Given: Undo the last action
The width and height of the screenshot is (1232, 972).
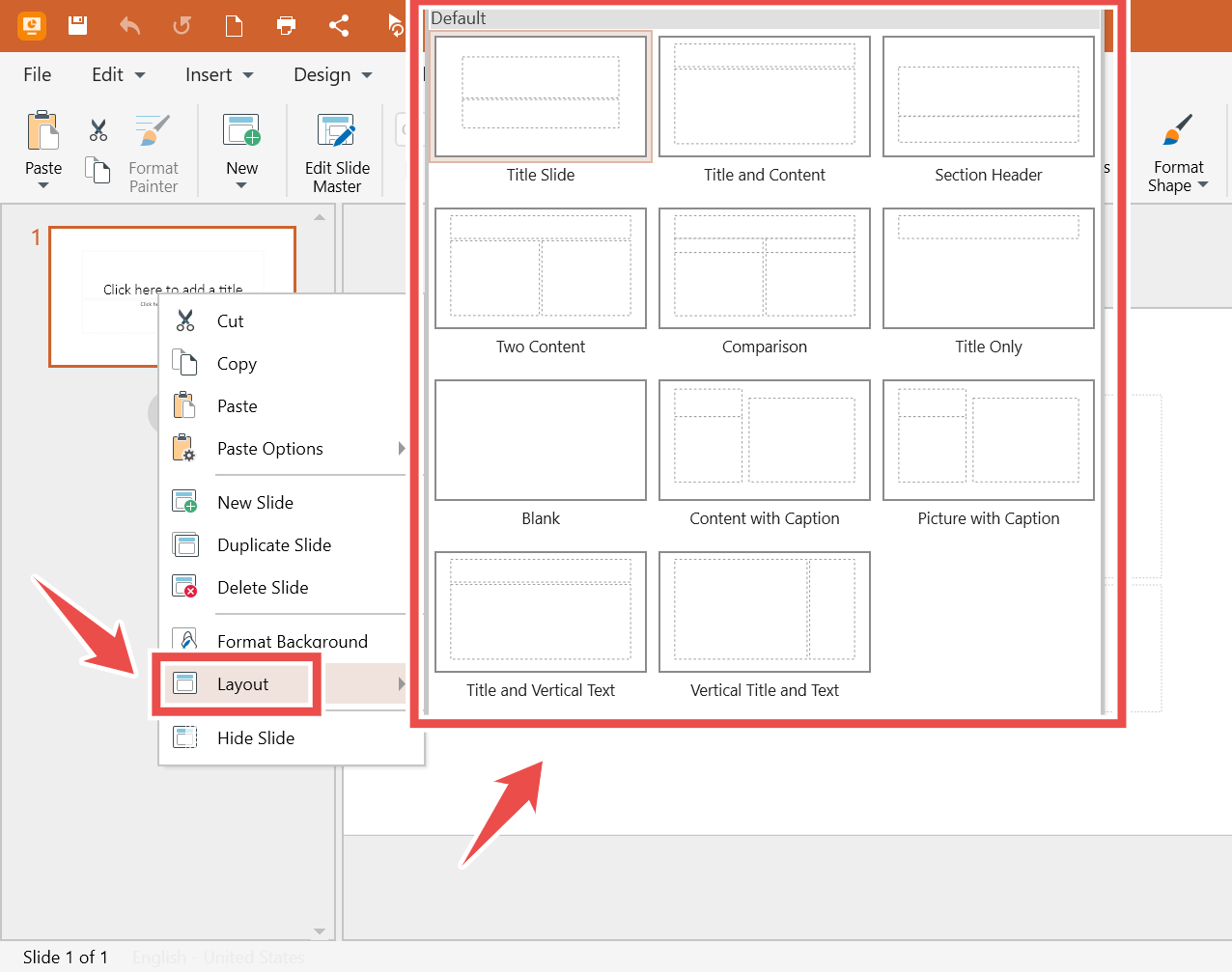Looking at the screenshot, I should click(129, 25).
